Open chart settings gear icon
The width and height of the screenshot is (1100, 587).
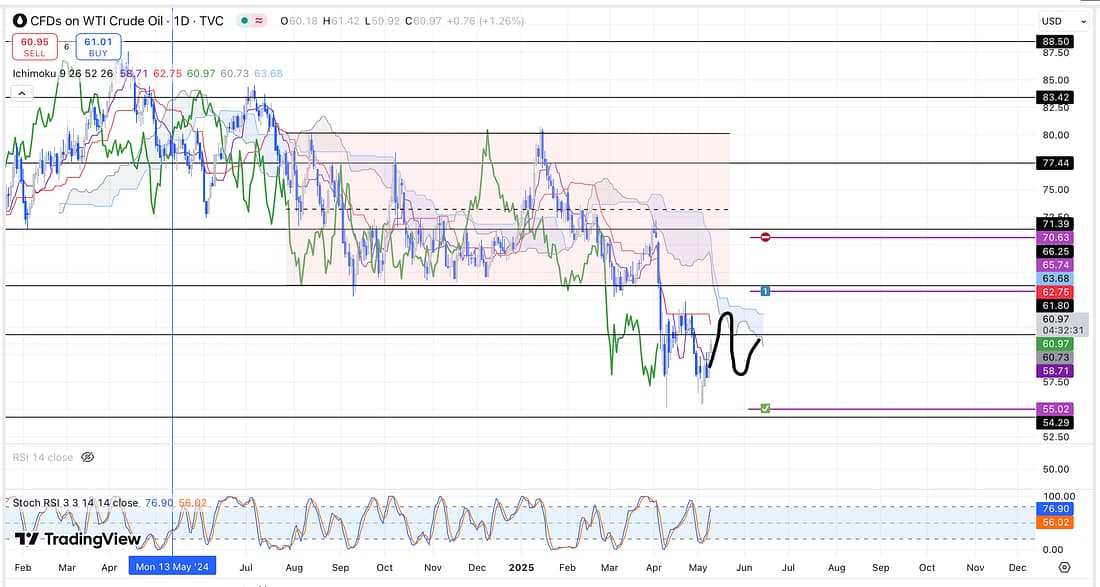(1064, 567)
